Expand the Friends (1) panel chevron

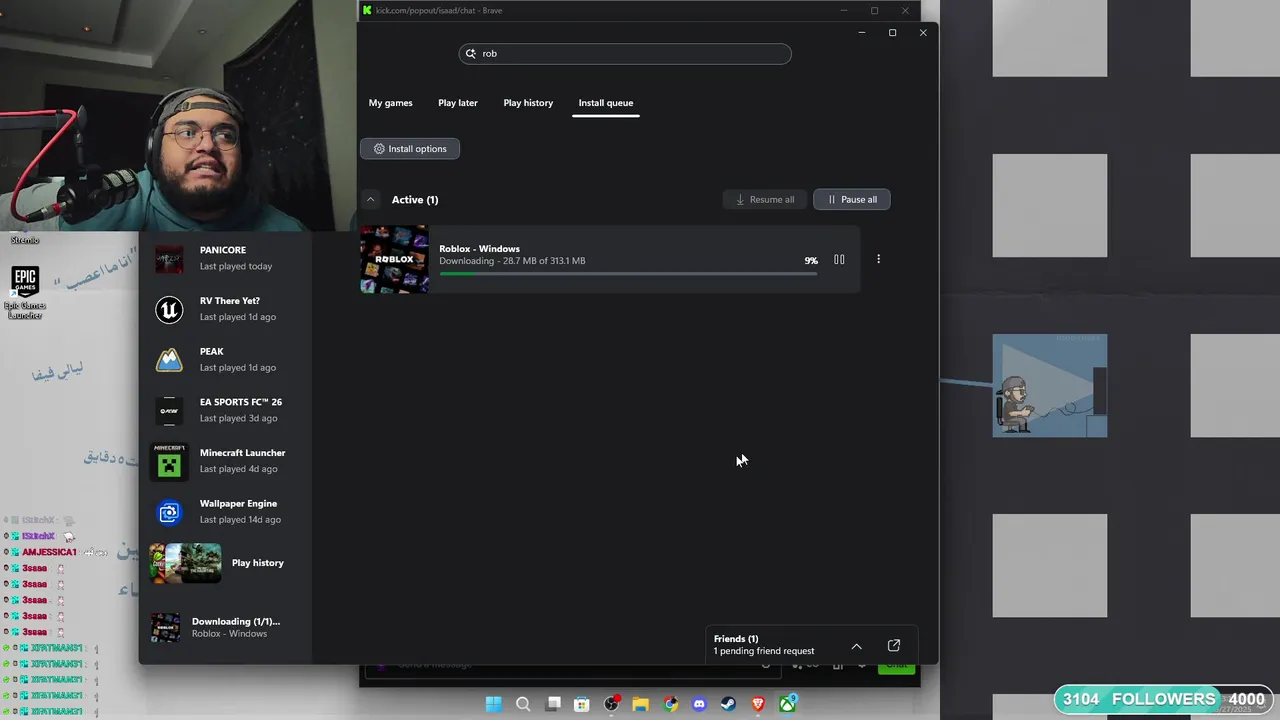point(856,646)
